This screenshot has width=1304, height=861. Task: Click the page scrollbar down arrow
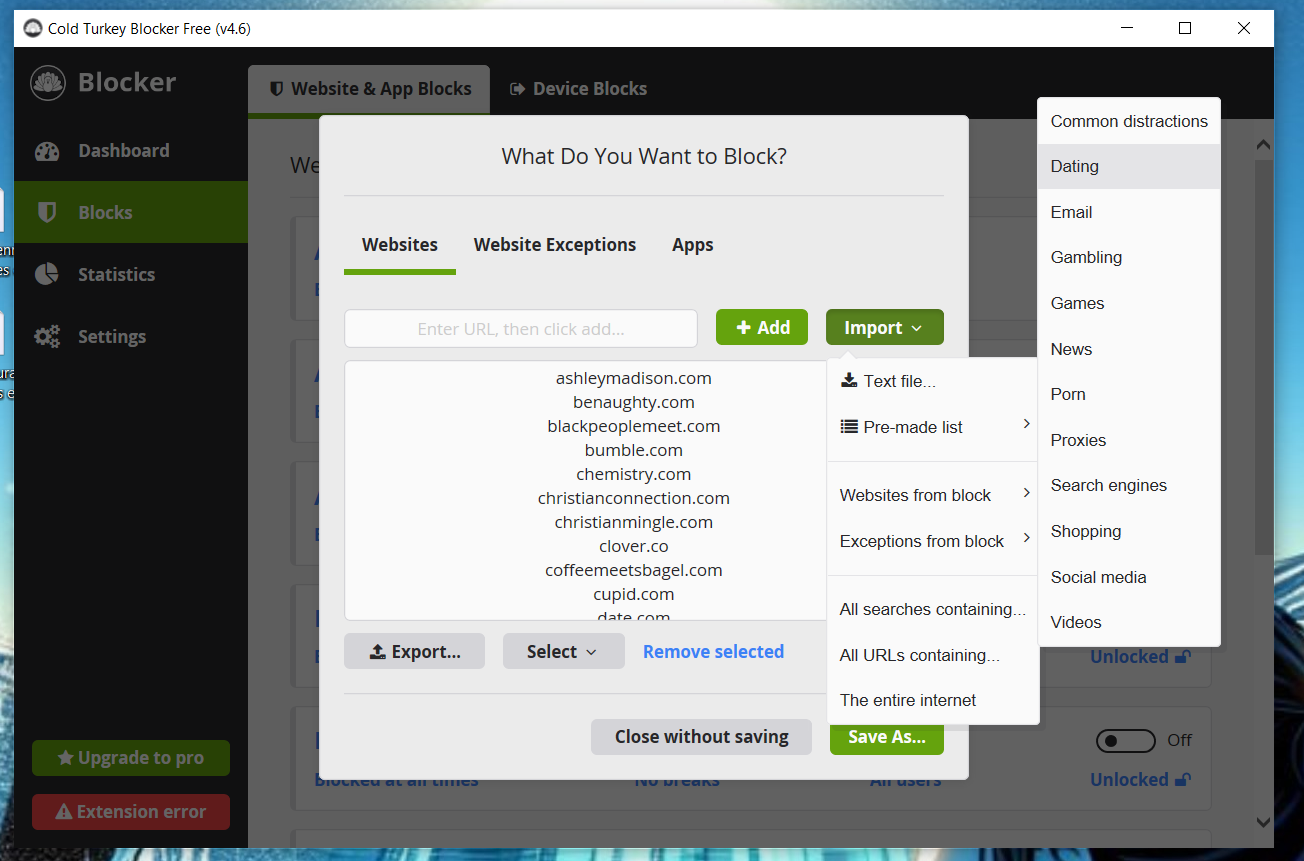1263,822
